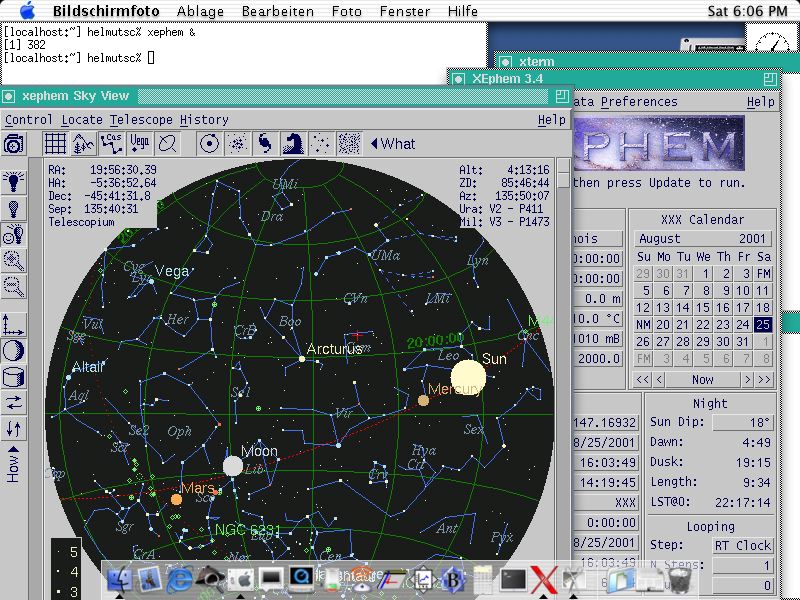Open Sherlock hat icon in the Dock

tap(210, 579)
